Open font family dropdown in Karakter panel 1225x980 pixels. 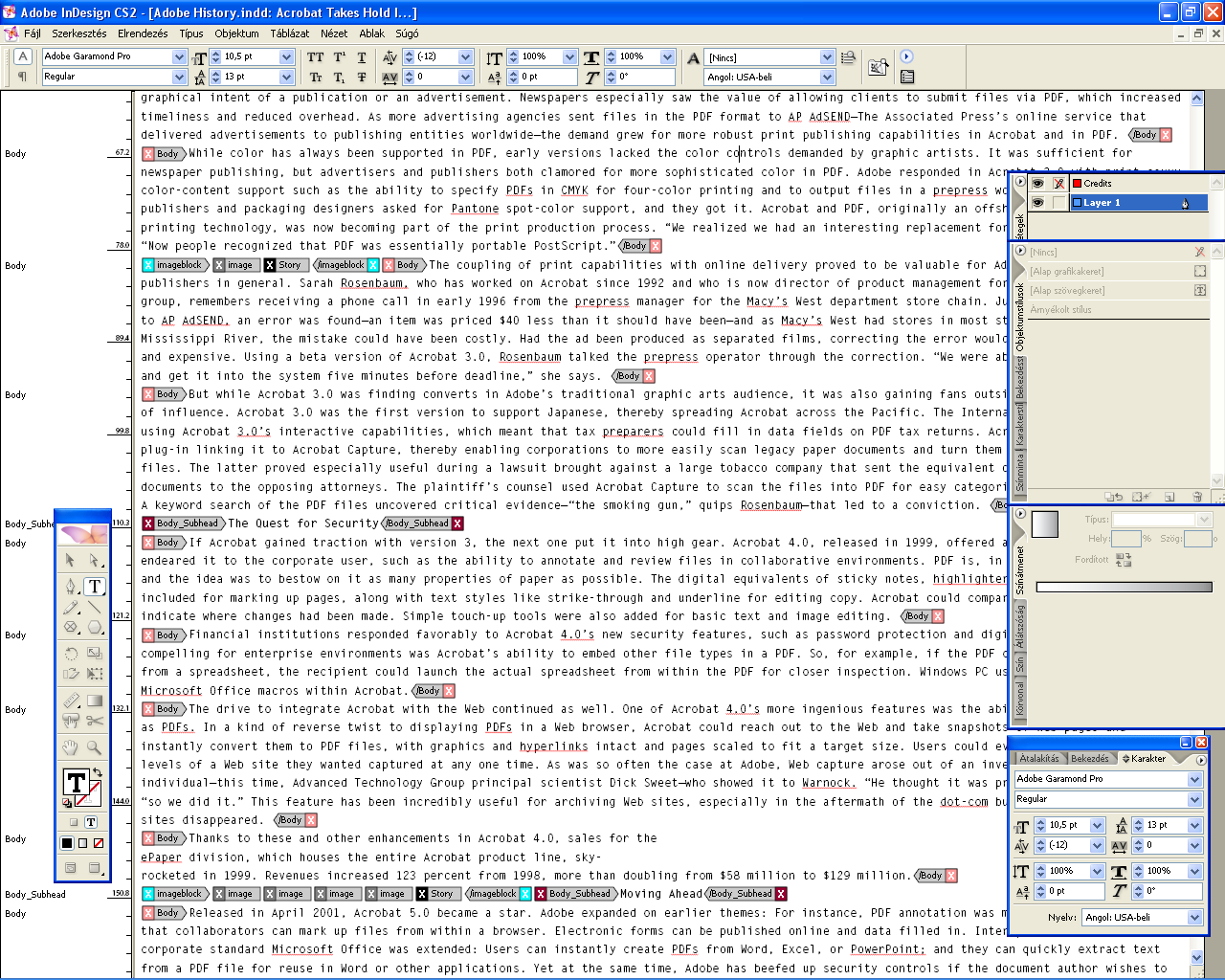[1194, 779]
